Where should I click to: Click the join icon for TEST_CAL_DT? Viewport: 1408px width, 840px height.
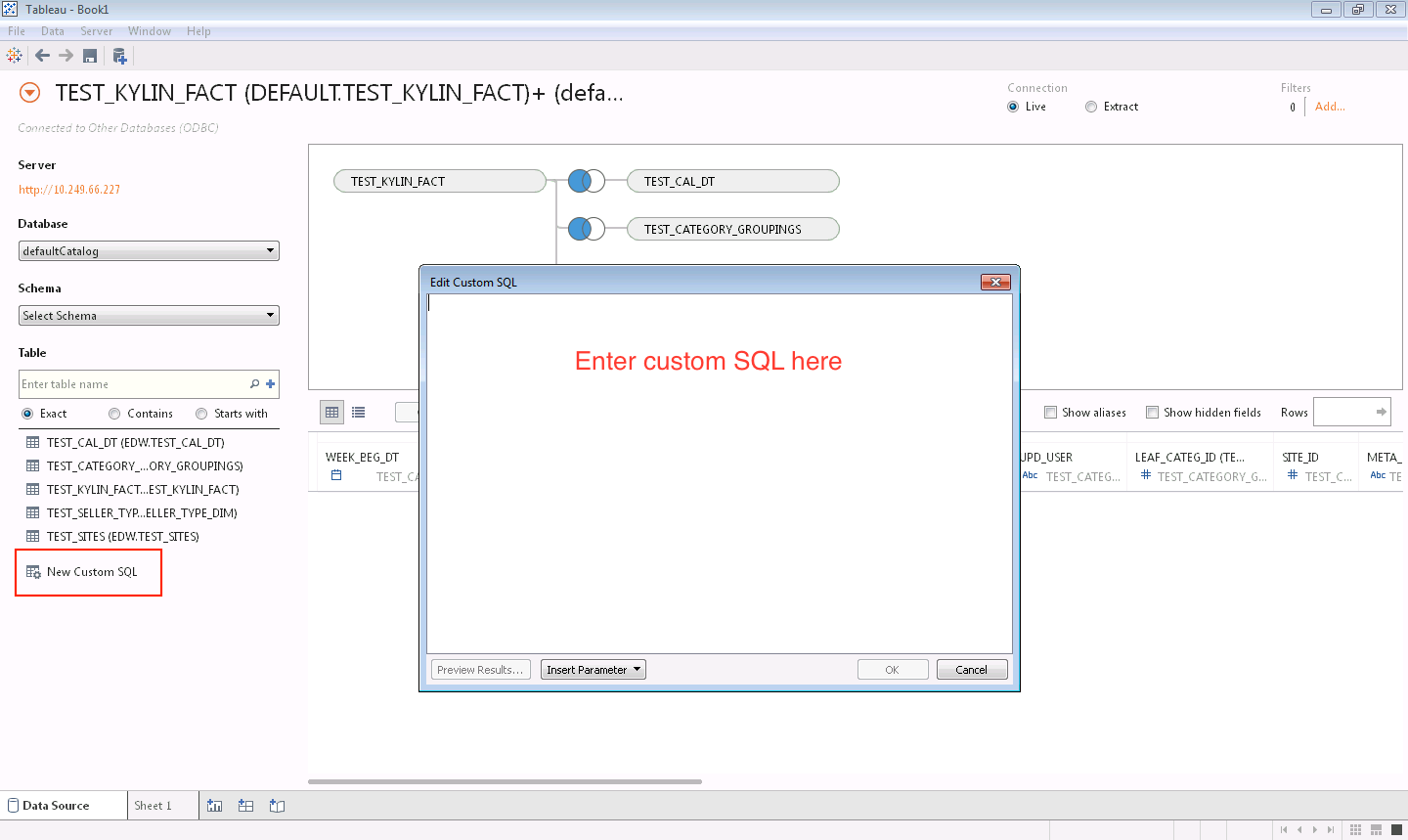tap(586, 181)
